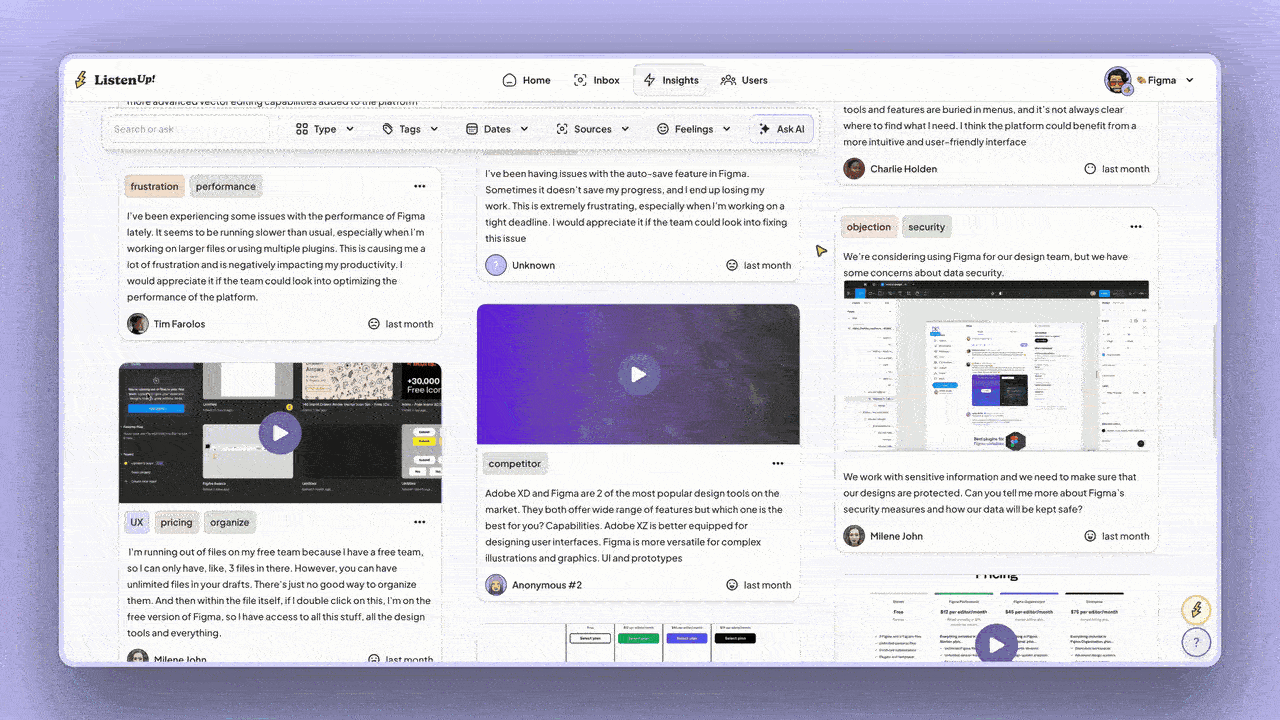Click the pricing tag
This screenshot has height=720, width=1280.
176,522
